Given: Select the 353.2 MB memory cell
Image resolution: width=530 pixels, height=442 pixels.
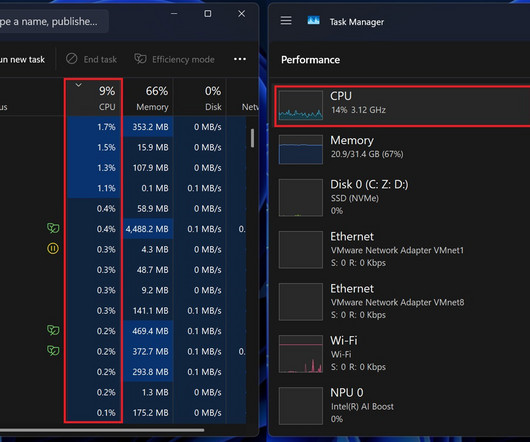Looking at the screenshot, I should [148, 127].
